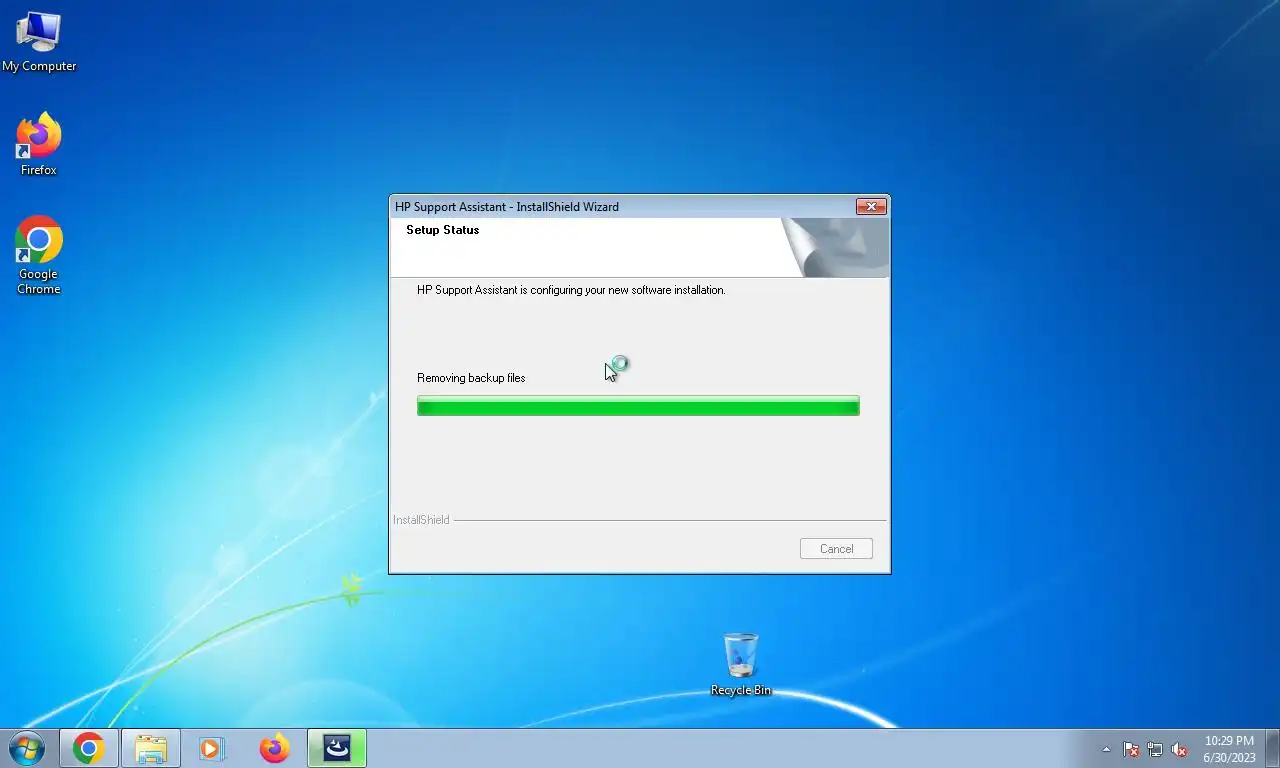The height and width of the screenshot is (768, 1280).
Task: Click the muted volume speaker icon
Action: pos(1179,749)
